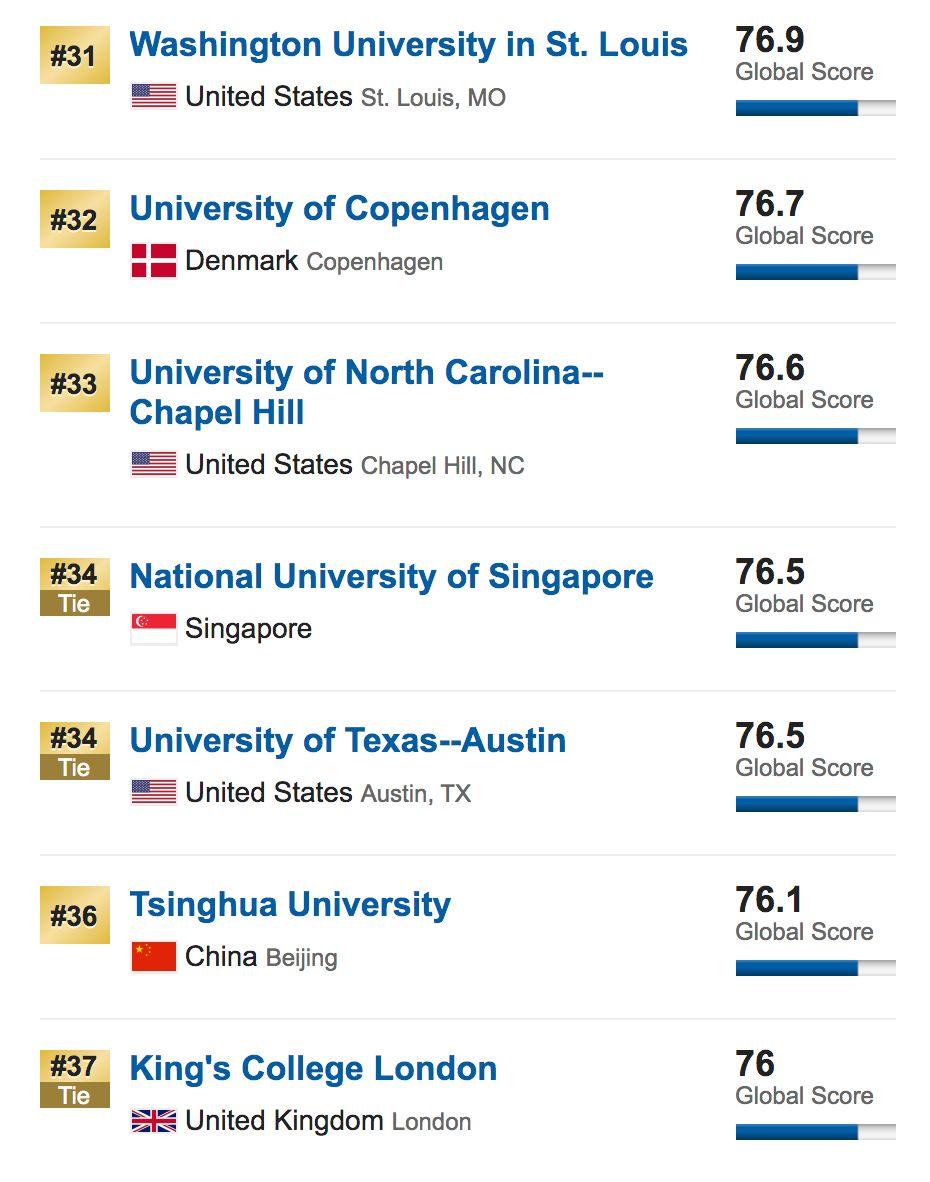The width and height of the screenshot is (930, 1182).
Task: Click the US flag under Washington University
Action: [154, 97]
